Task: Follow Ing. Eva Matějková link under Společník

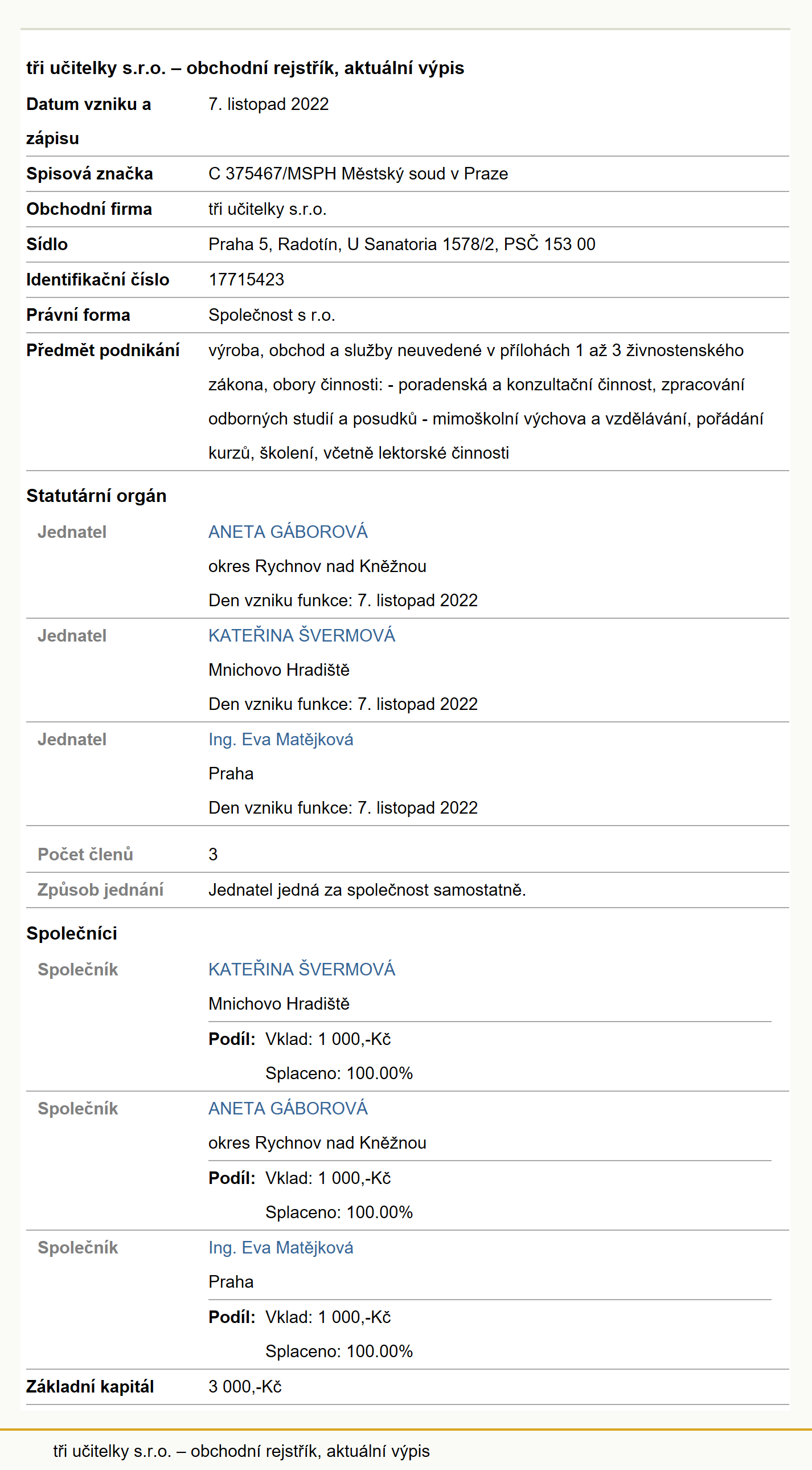Action: [281, 1247]
